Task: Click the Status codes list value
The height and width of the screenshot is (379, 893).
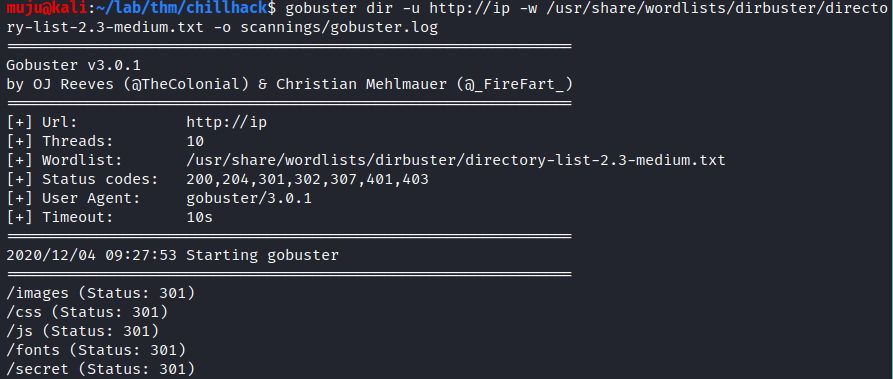Action: 308,180
